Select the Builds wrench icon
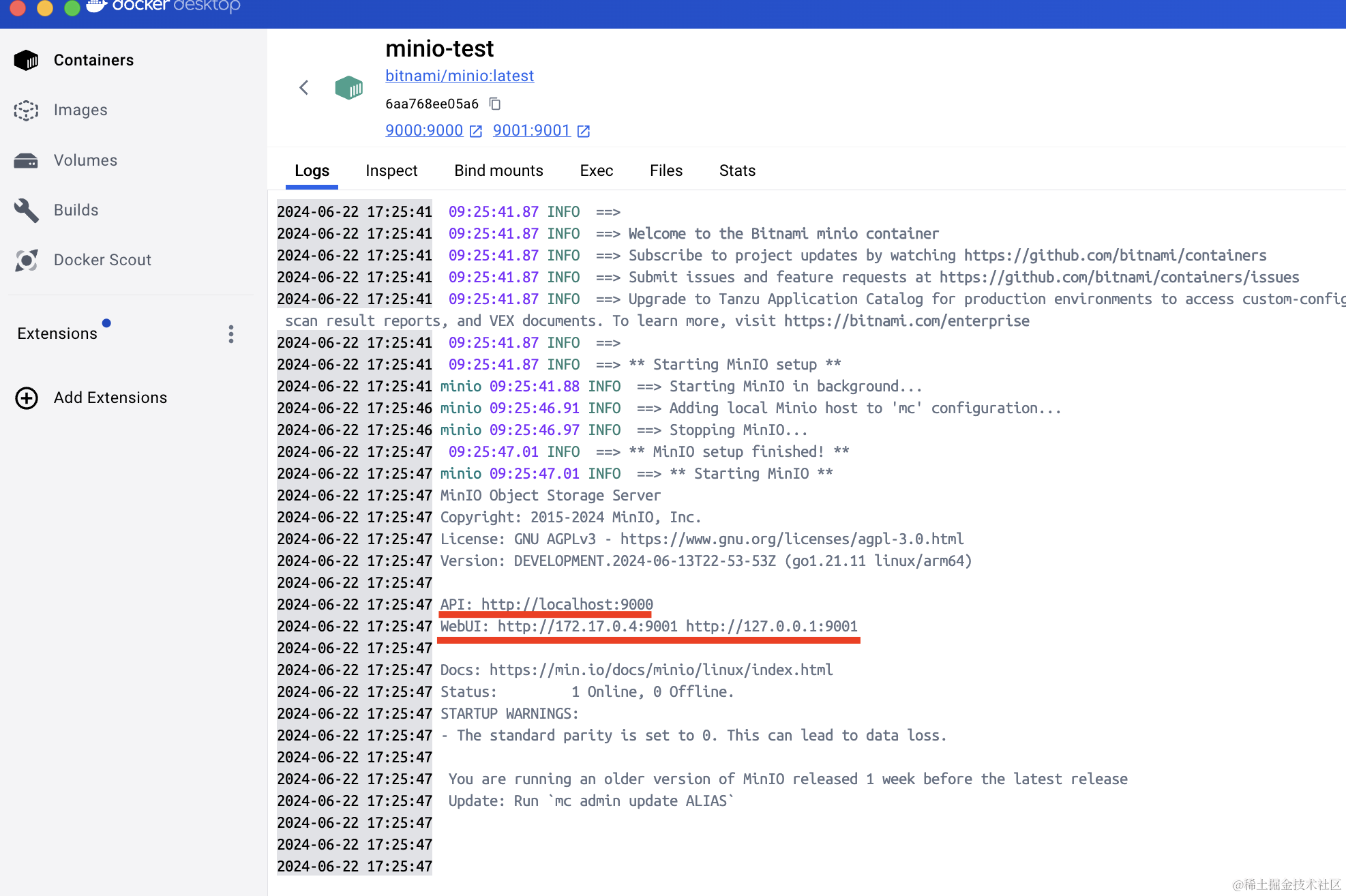Image resolution: width=1346 pixels, height=896 pixels. [27, 210]
